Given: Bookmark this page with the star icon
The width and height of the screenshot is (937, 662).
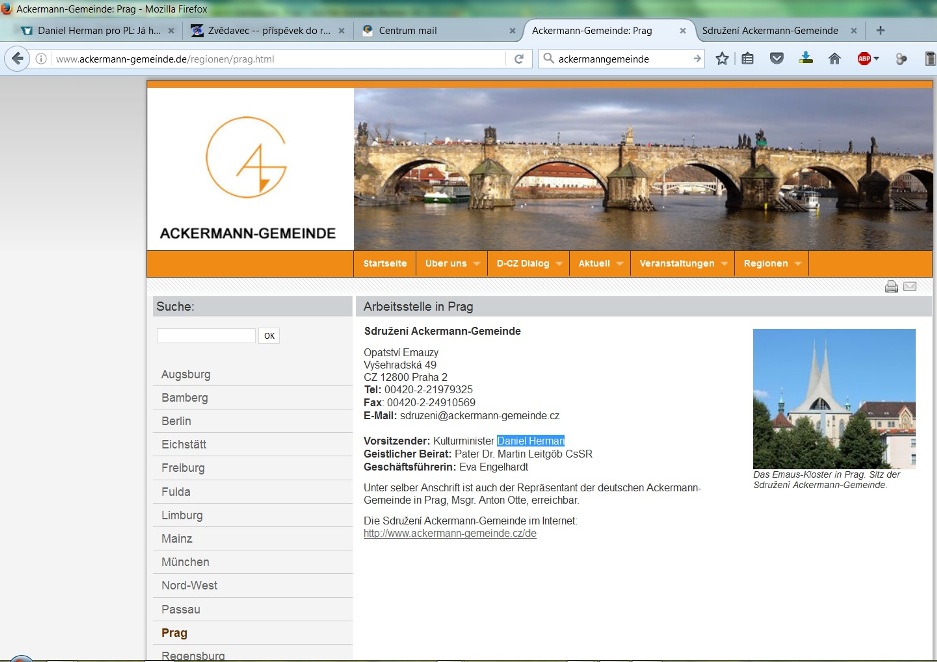Looking at the screenshot, I should pos(722,59).
